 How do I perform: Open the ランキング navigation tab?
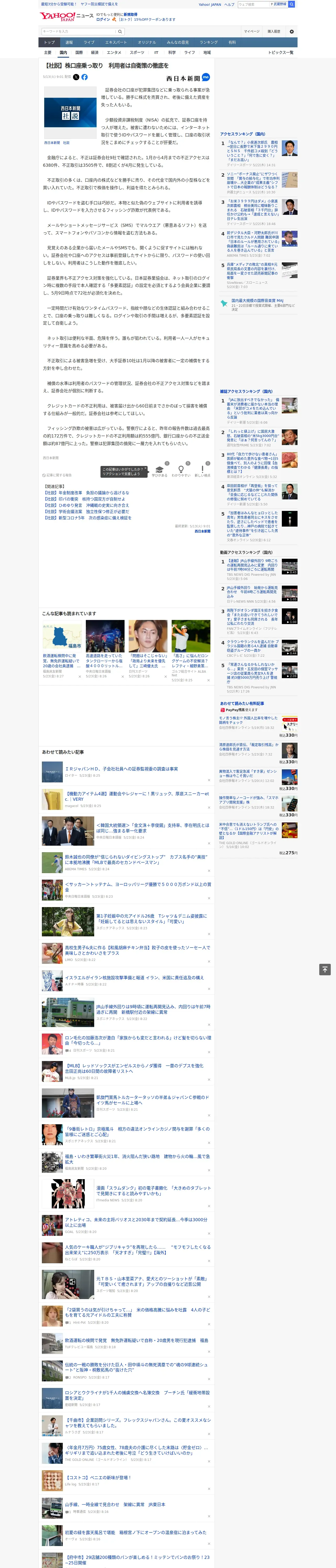209,43
